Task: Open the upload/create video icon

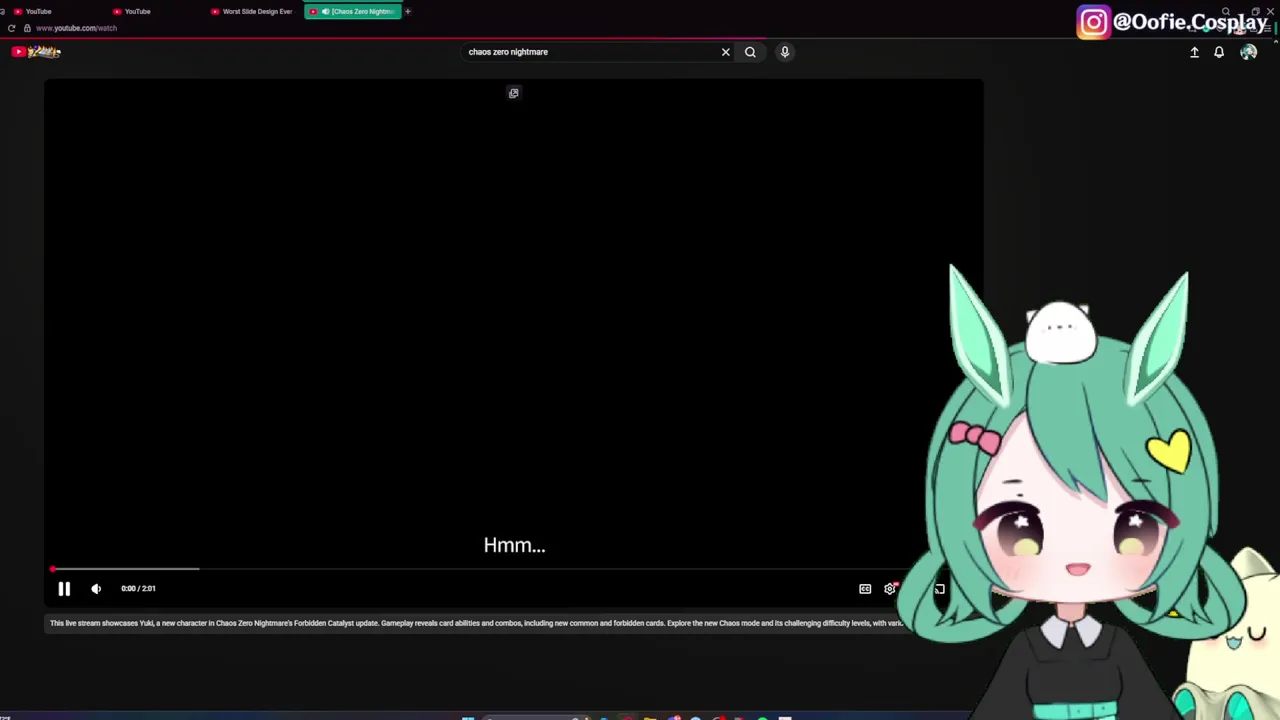Action: (x=1194, y=52)
